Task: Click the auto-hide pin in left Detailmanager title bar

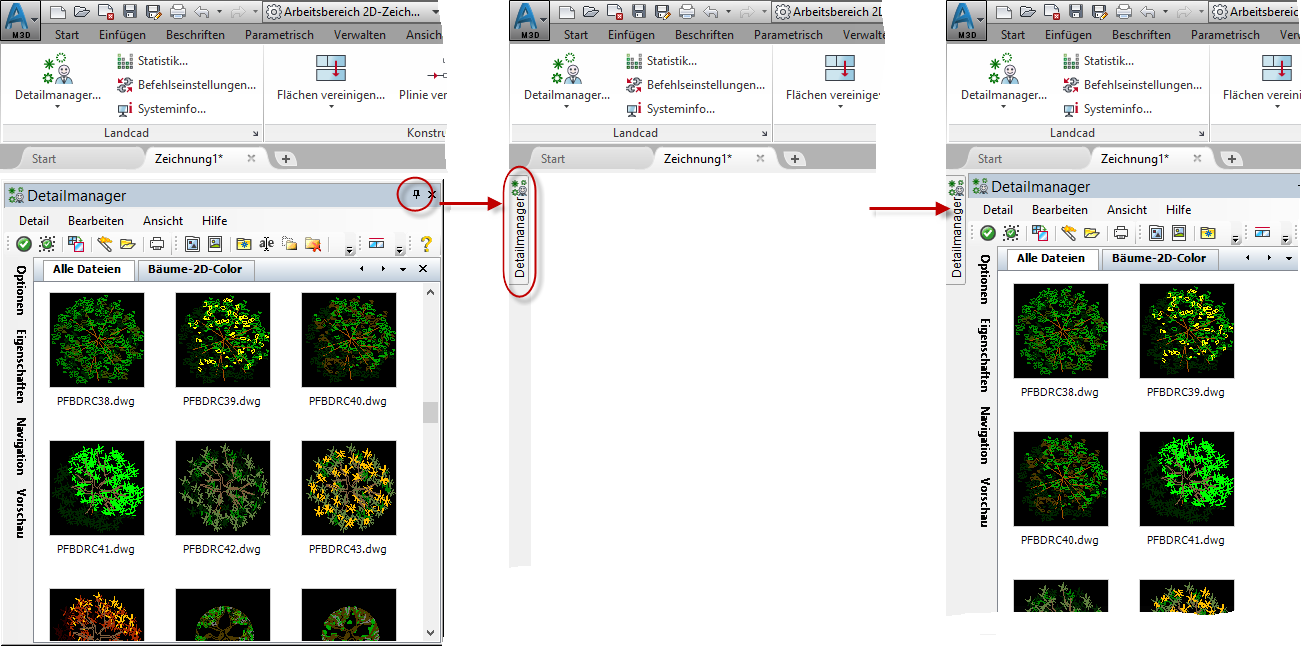Action: click(x=417, y=195)
